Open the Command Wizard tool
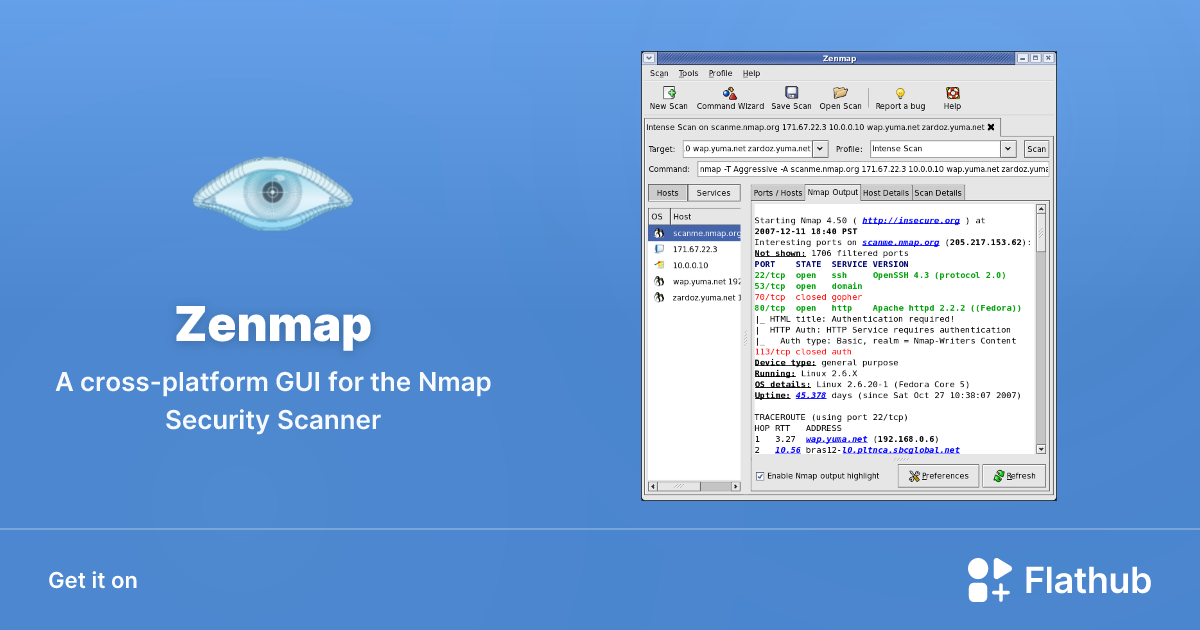Screen dimensions: 1200x630 pyautogui.click(x=730, y=93)
